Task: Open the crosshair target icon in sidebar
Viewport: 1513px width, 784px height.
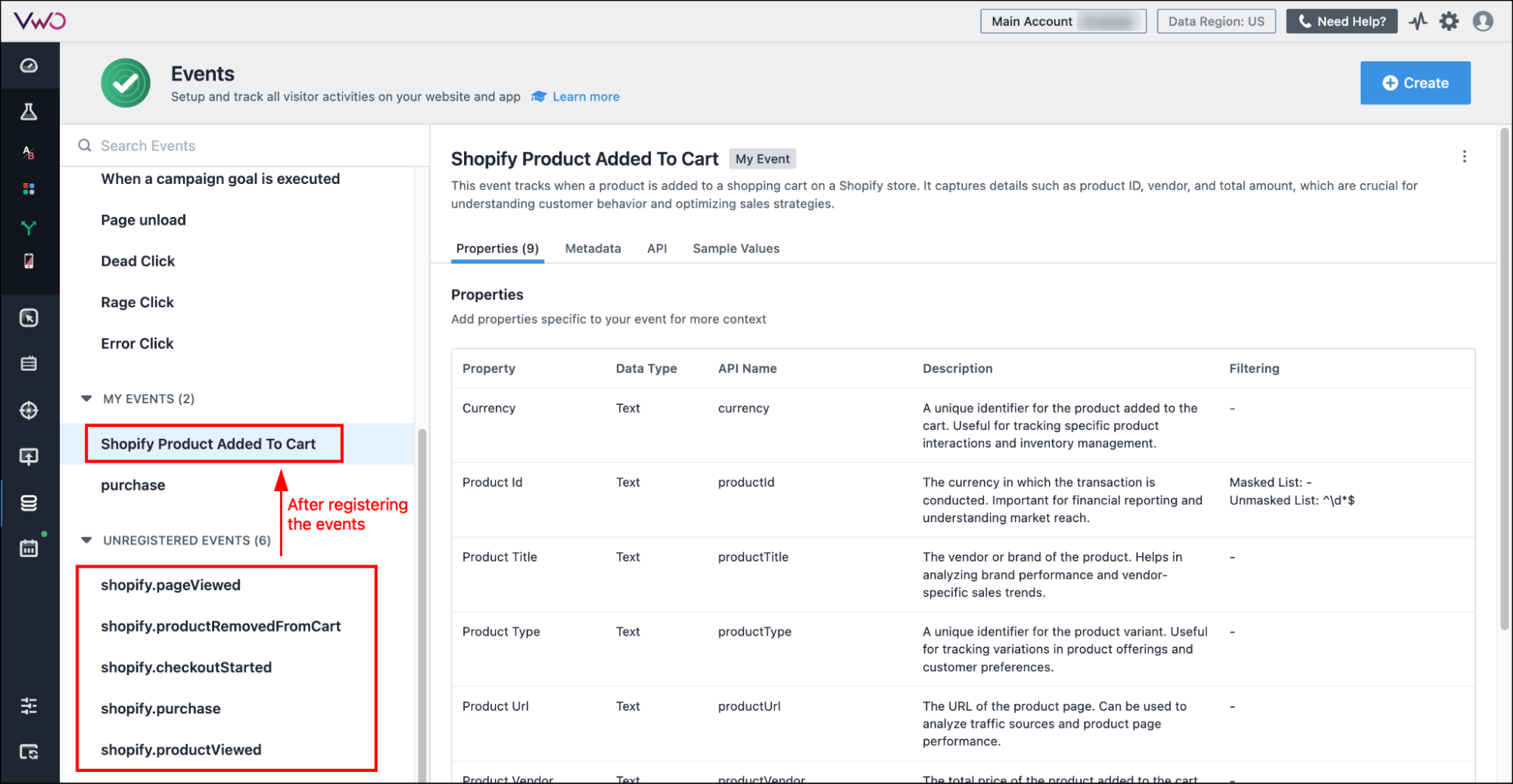Action: pyautogui.click(x=29, y=410)
